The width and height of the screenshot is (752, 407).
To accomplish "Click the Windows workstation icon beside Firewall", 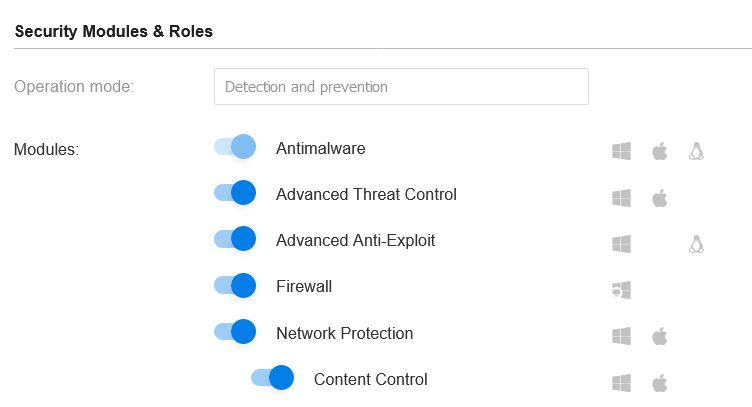I will 622,290.
